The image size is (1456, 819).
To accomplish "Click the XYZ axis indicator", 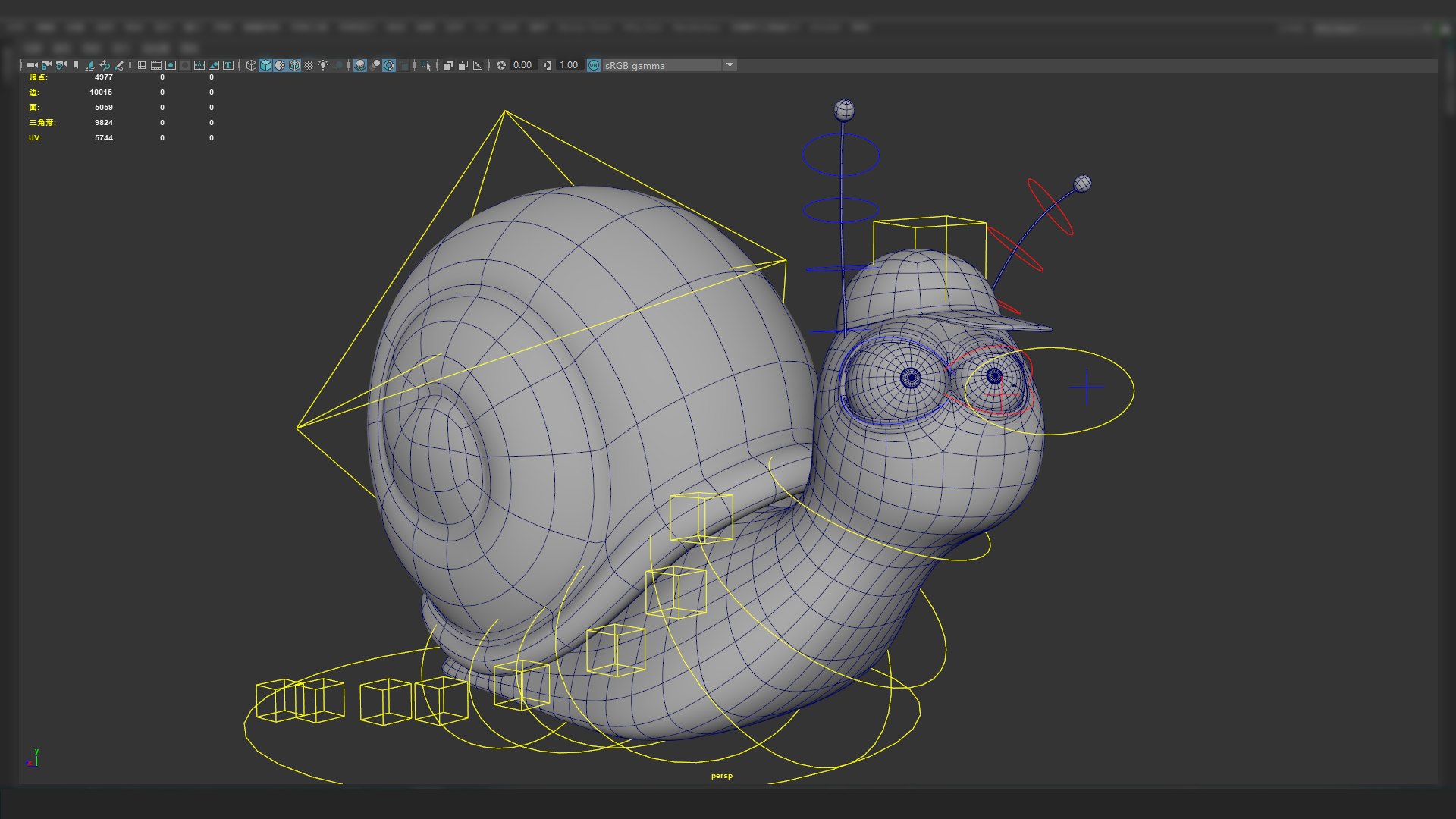I will click(33, 758).
